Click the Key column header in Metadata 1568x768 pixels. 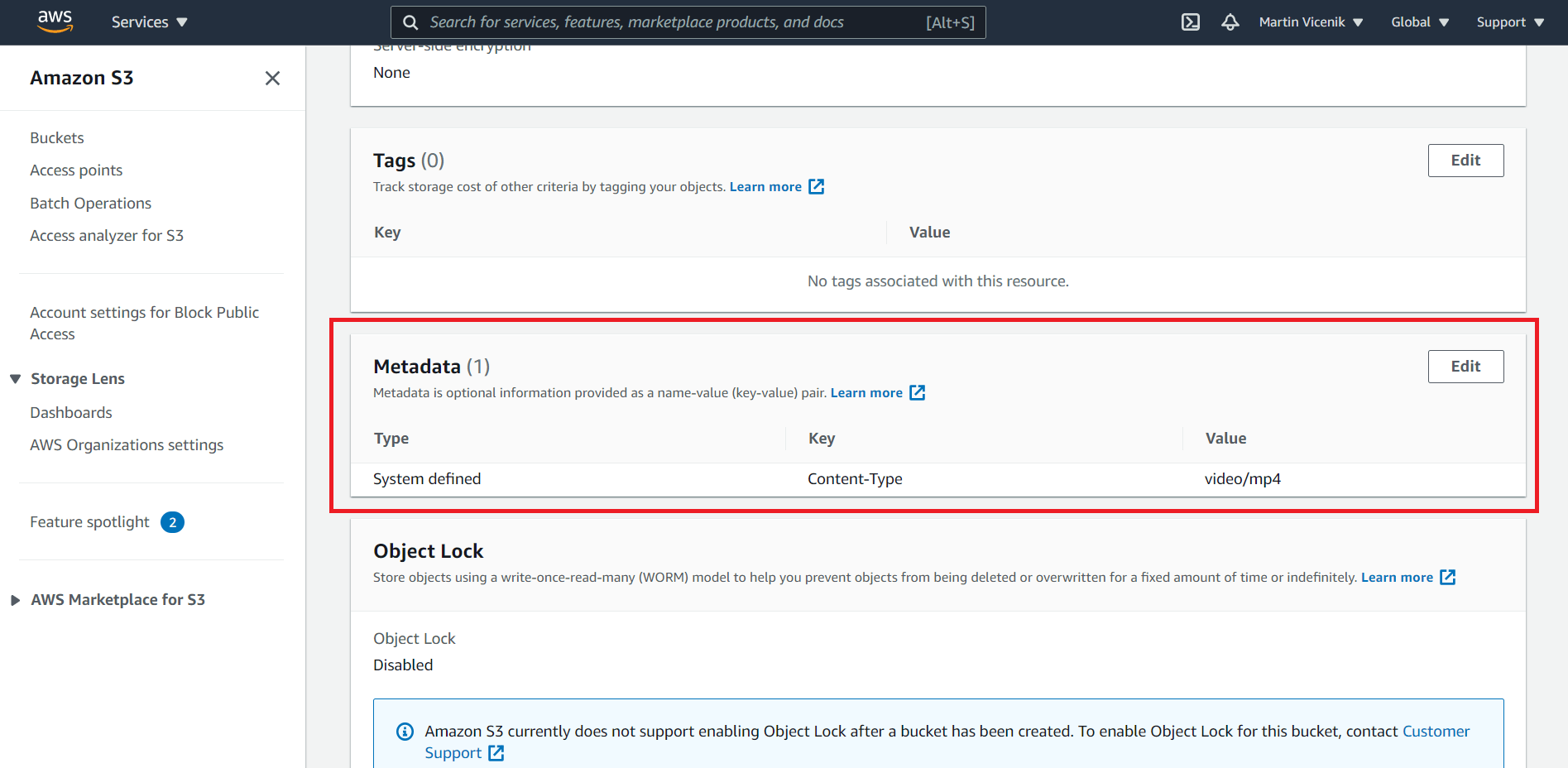822,439
